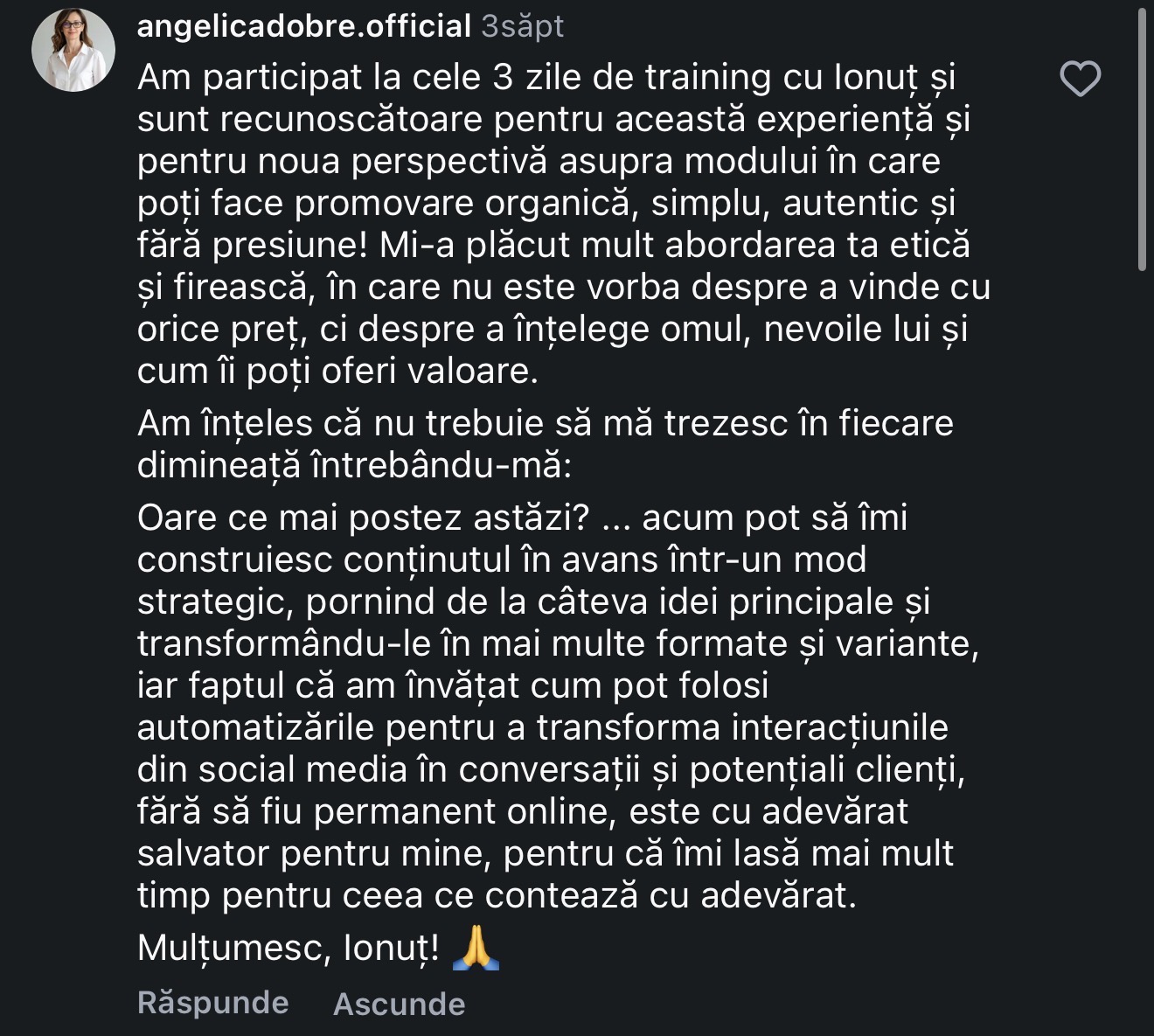
Task: Tap the line 'dimineață întrebându-mă:'
Action: [x=354, y=465]
